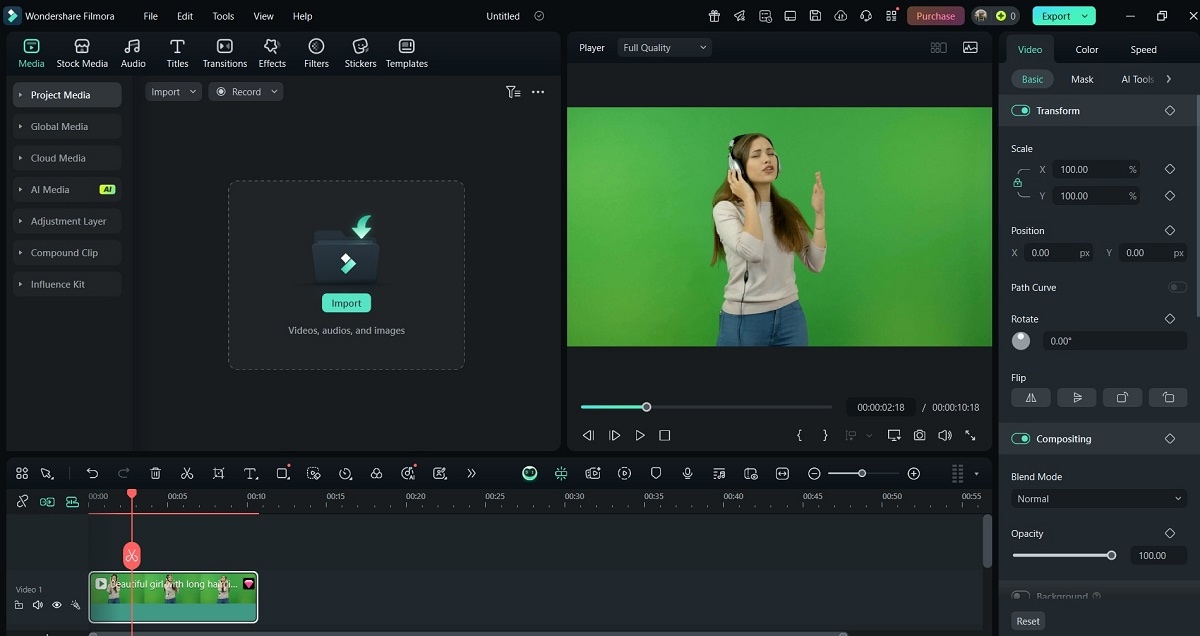This screenshot has height=636, width=1200.
Task: Click the green Import button
Action: click(x=346, y=303)
